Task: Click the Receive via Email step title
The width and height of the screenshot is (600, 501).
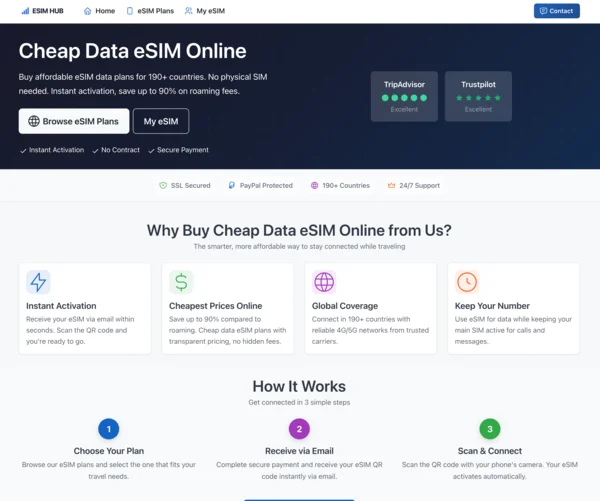Action: [x=299, y=451]
